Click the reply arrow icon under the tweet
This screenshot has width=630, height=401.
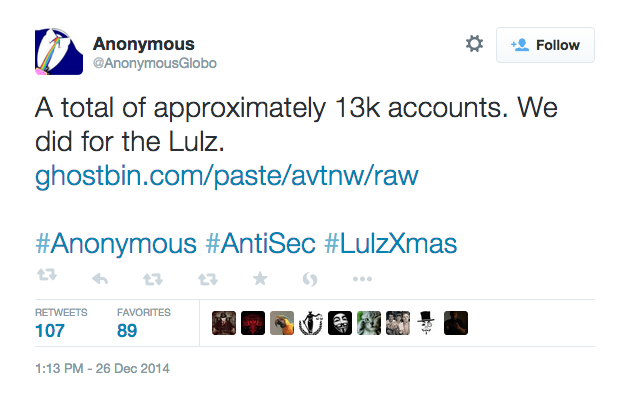tap(100, 278)
